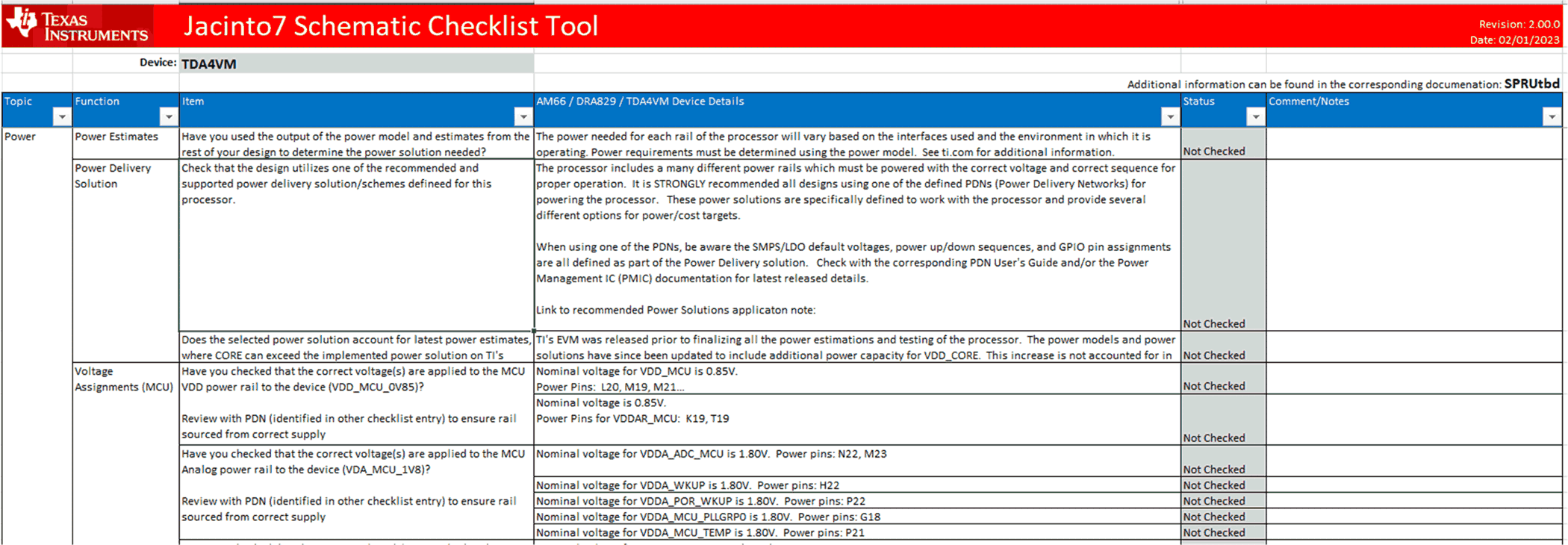
Task: Click the SPRUtbd documentation reference
Action: pos(1531,84)
